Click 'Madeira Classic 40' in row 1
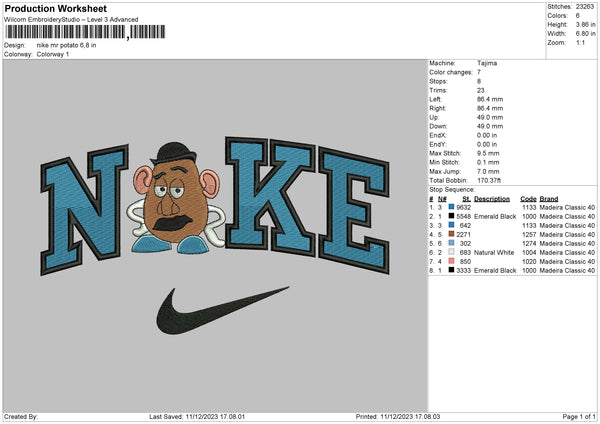This screenshot has width=600, height=424. 567,207
